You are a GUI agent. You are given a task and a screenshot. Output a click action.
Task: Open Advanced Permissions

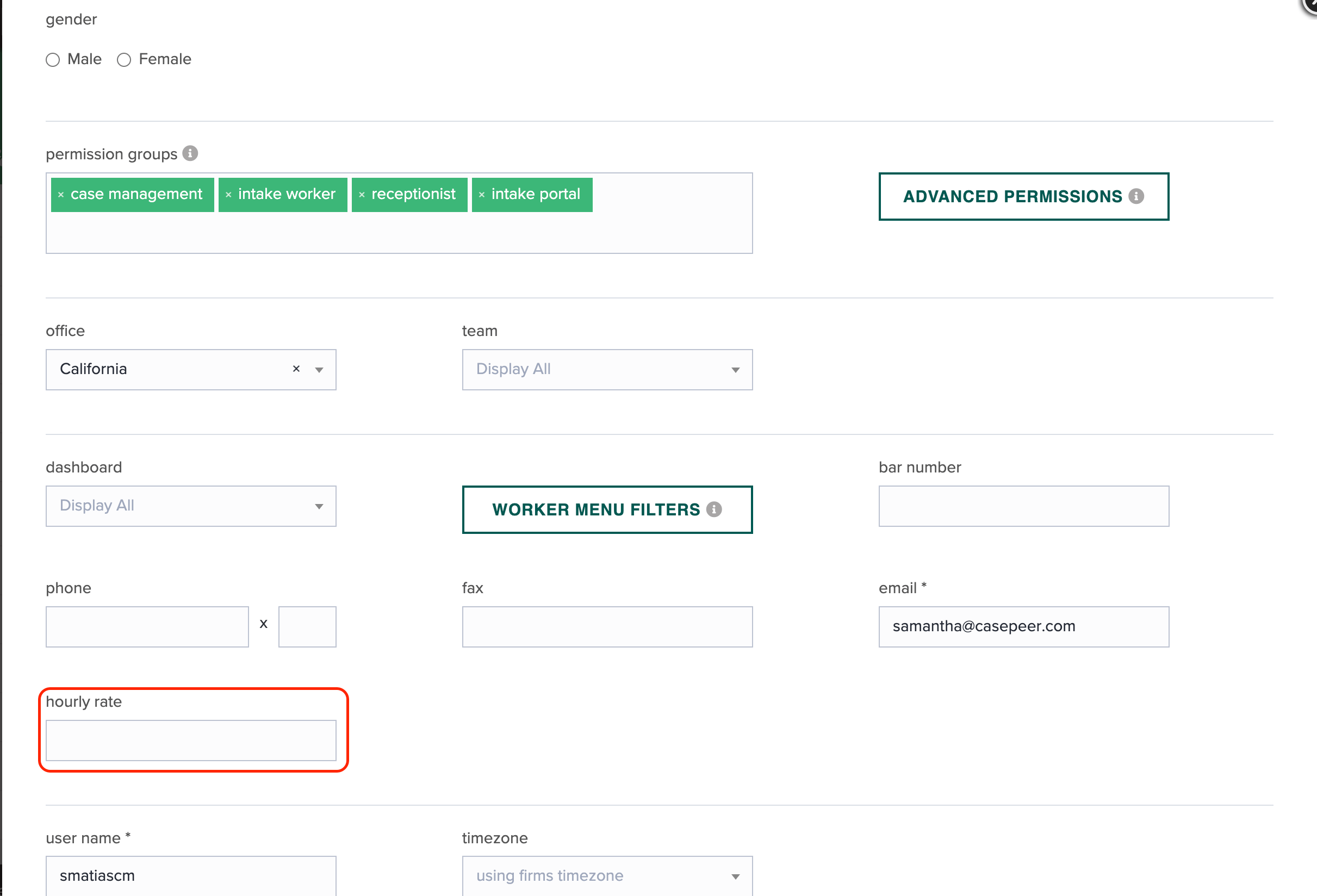tap(1023, 196)
